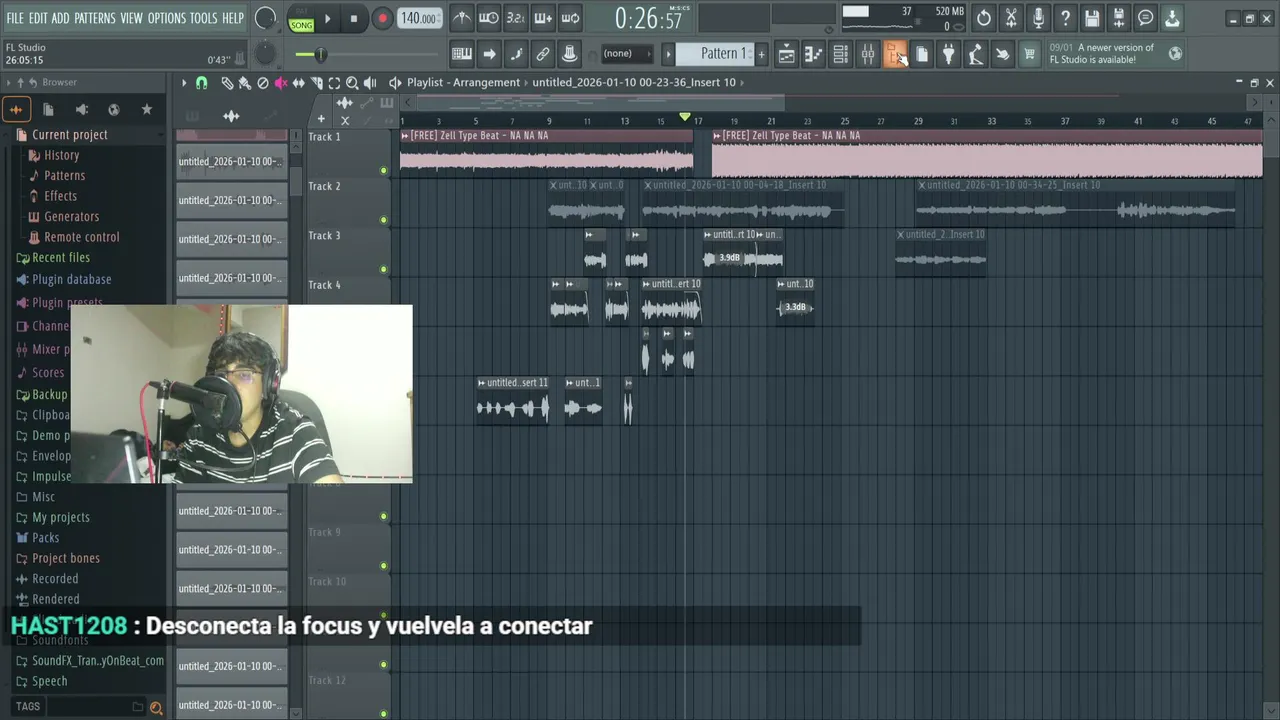The width and height of the screenshot is (1280, 720).
Task: Open the mixer view
Action: [868, 54]
